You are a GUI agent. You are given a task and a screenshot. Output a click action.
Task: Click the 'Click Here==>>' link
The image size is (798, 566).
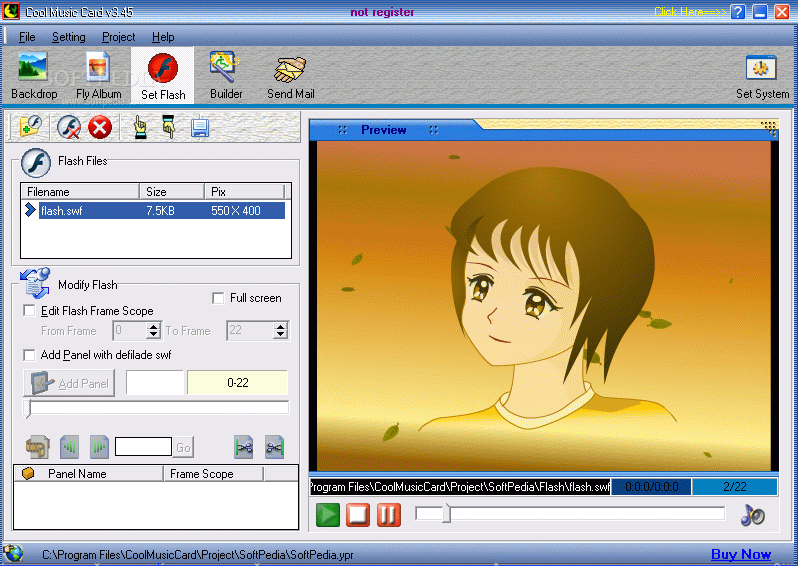click(x=690, y=12)
